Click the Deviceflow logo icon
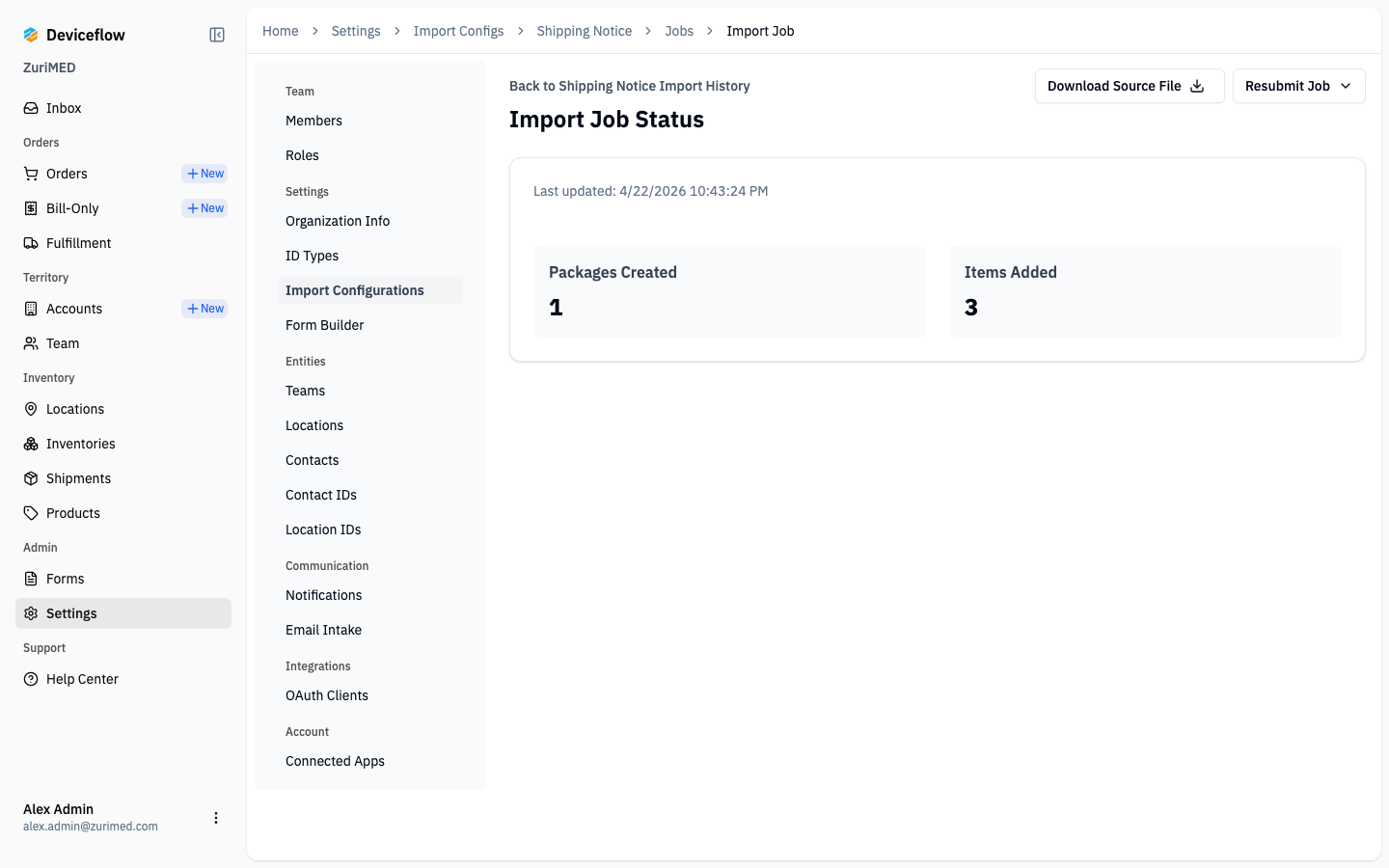 pyautogui.click(x=31, y=35)
